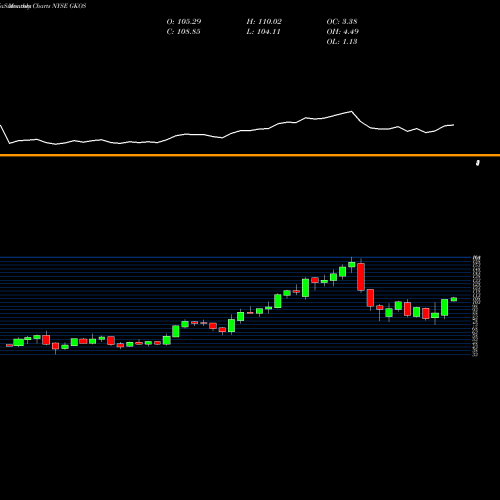The image size is (500, 500).
Task: Click the last green candlestick on the chart
Action: point(454,299)
